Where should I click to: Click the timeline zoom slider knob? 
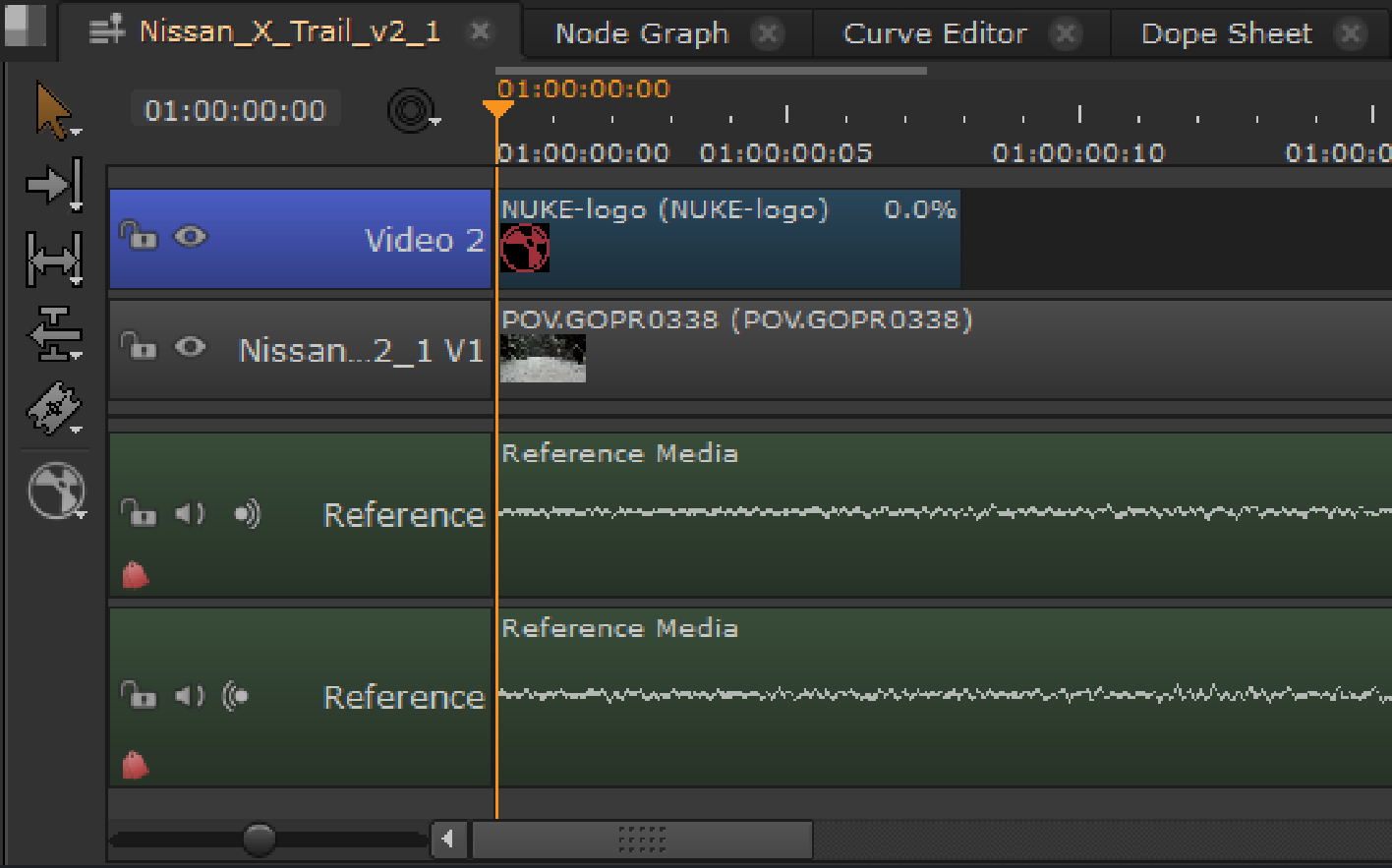tap(259, 839)
